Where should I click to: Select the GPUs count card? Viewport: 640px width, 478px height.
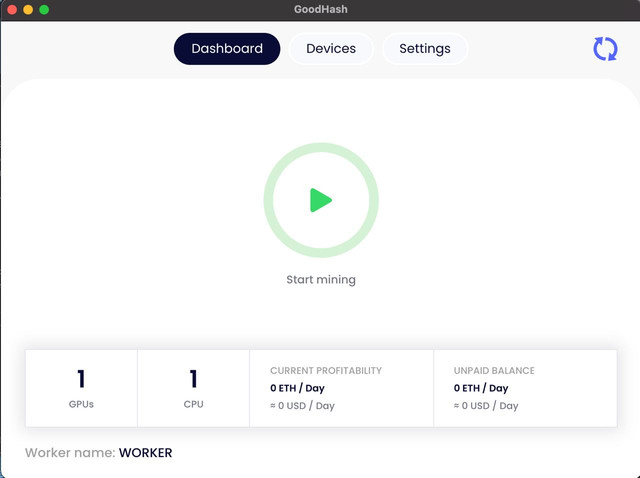(81, 388)
